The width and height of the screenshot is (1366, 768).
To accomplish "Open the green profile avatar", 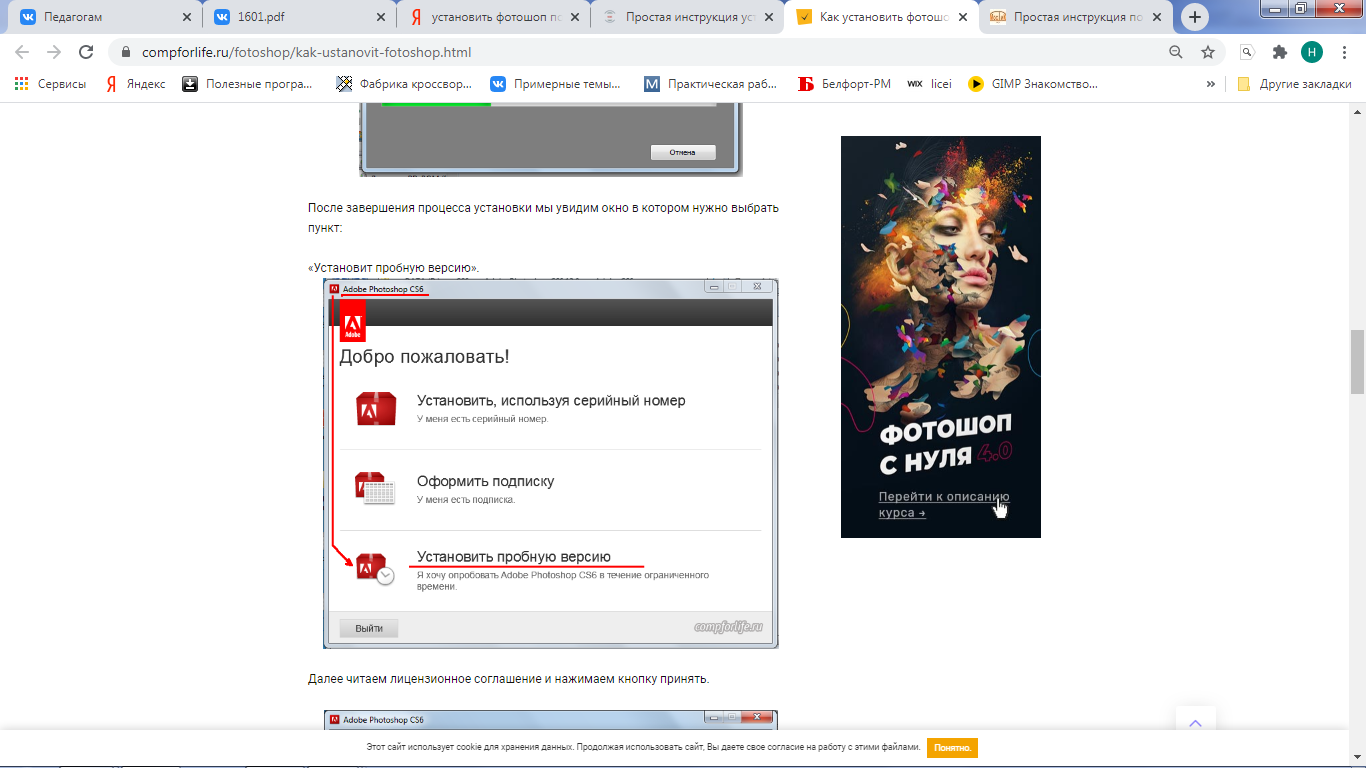I will point(1312,52).
